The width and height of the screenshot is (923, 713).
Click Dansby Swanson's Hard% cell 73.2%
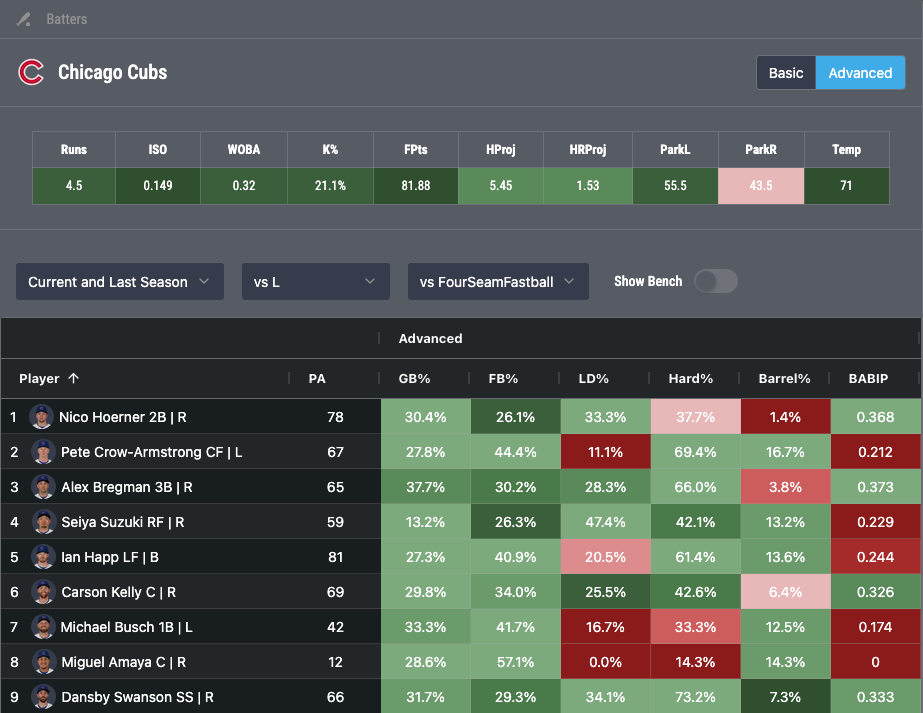695,697
